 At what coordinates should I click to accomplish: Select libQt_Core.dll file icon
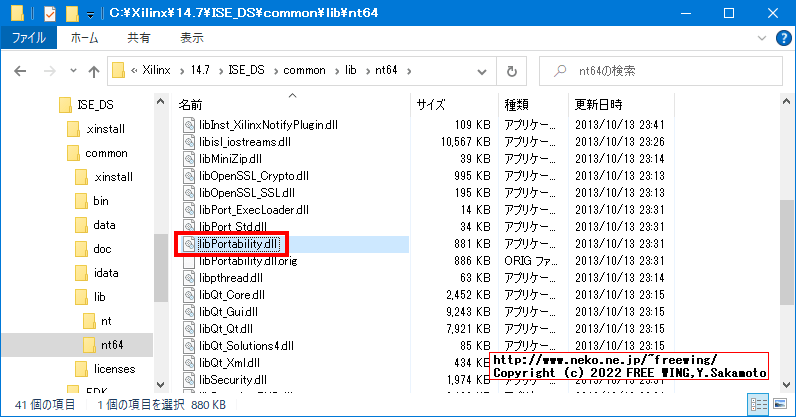pos(189,295)
